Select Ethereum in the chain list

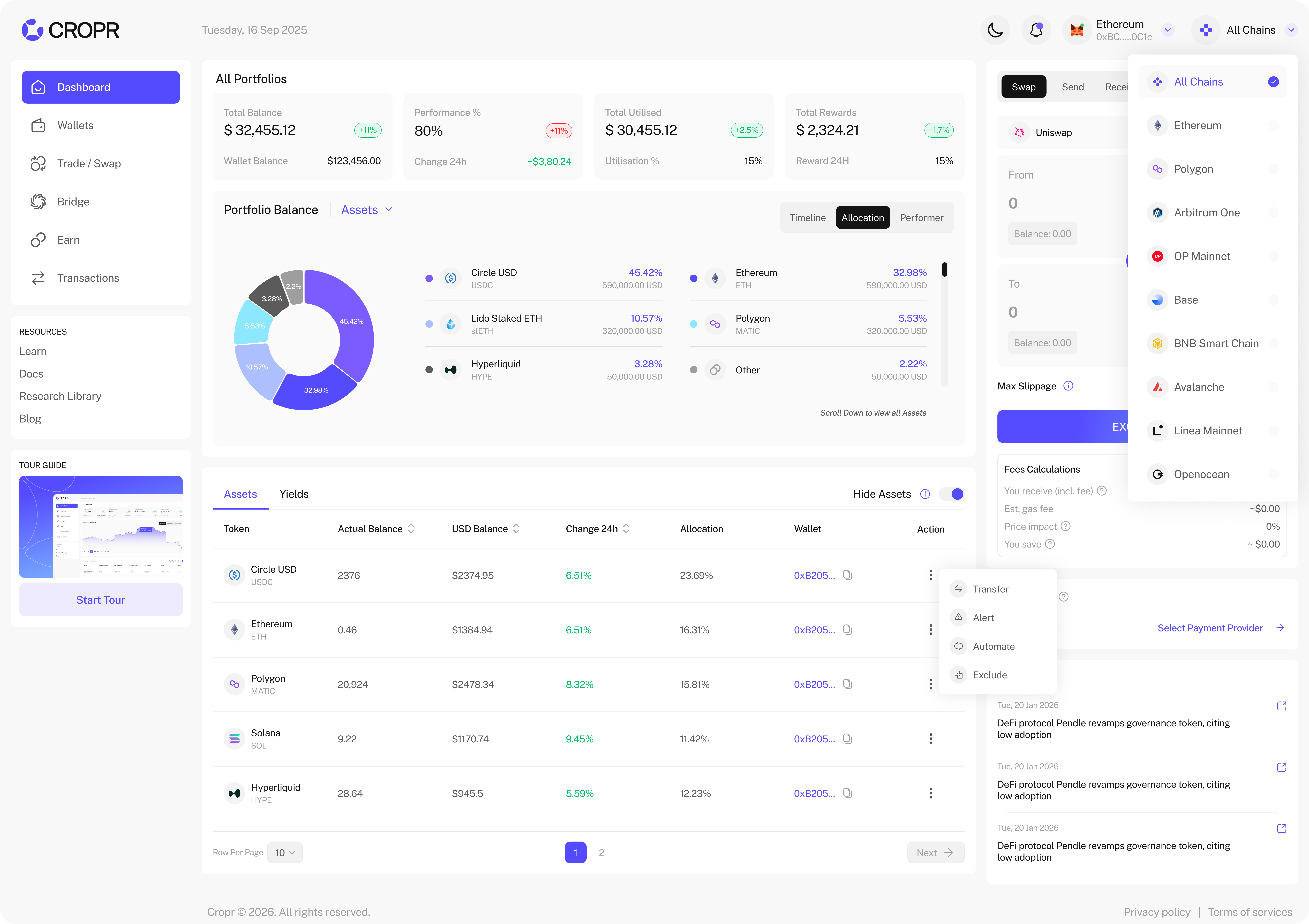pyautogui.click(x=1213, y=125)
